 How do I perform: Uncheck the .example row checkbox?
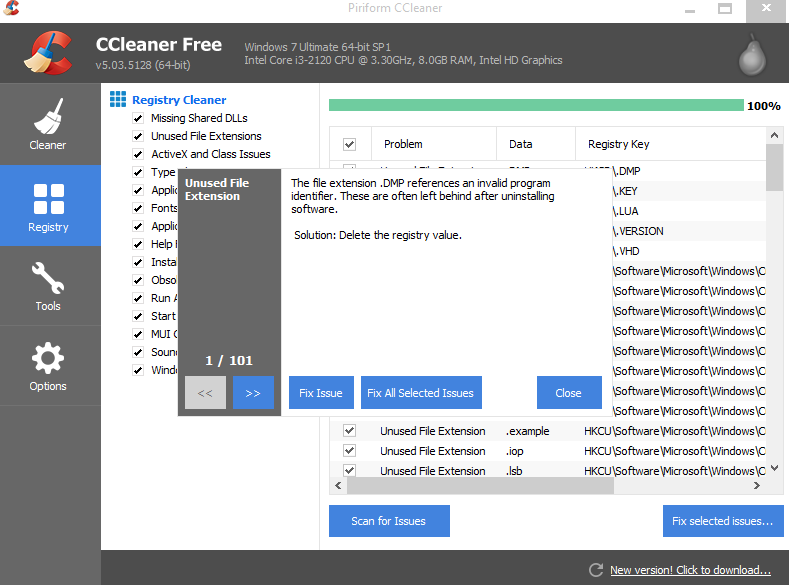350,431
